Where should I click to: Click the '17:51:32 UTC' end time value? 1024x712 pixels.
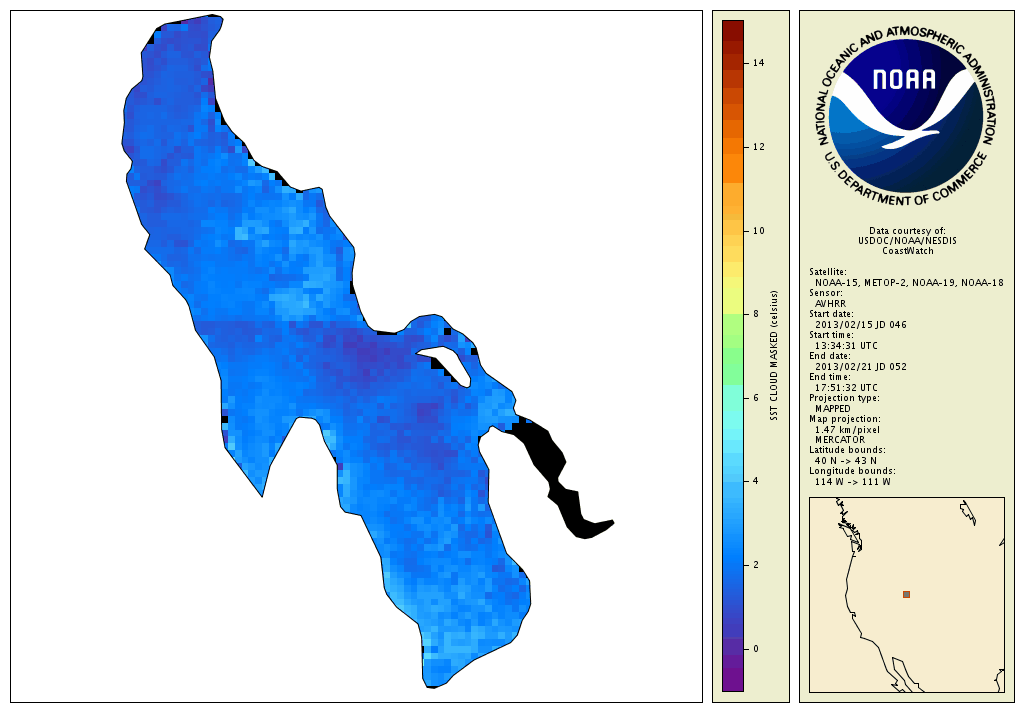(x=846, y=387)
